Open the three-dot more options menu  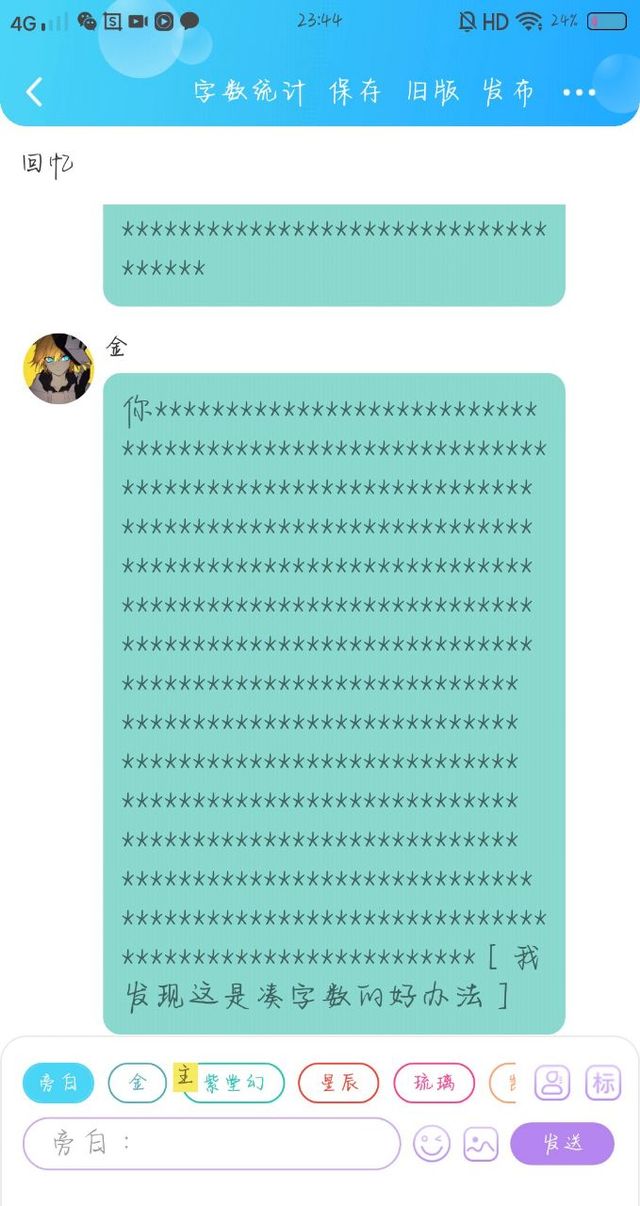click(579, 92)
